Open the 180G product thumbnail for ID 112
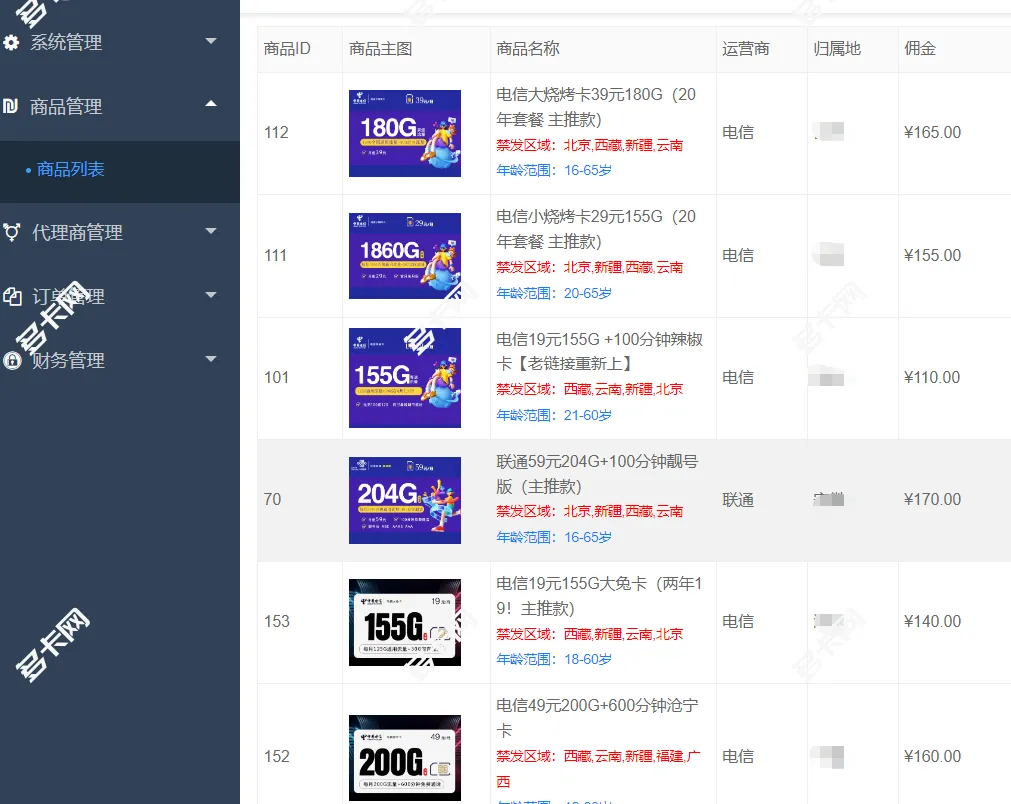The image size is (1011, 804). pos(405,133)
